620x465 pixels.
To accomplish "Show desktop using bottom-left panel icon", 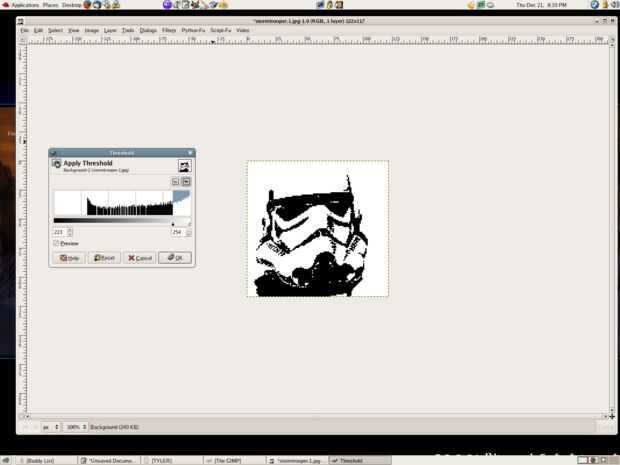I will [7, 460].
